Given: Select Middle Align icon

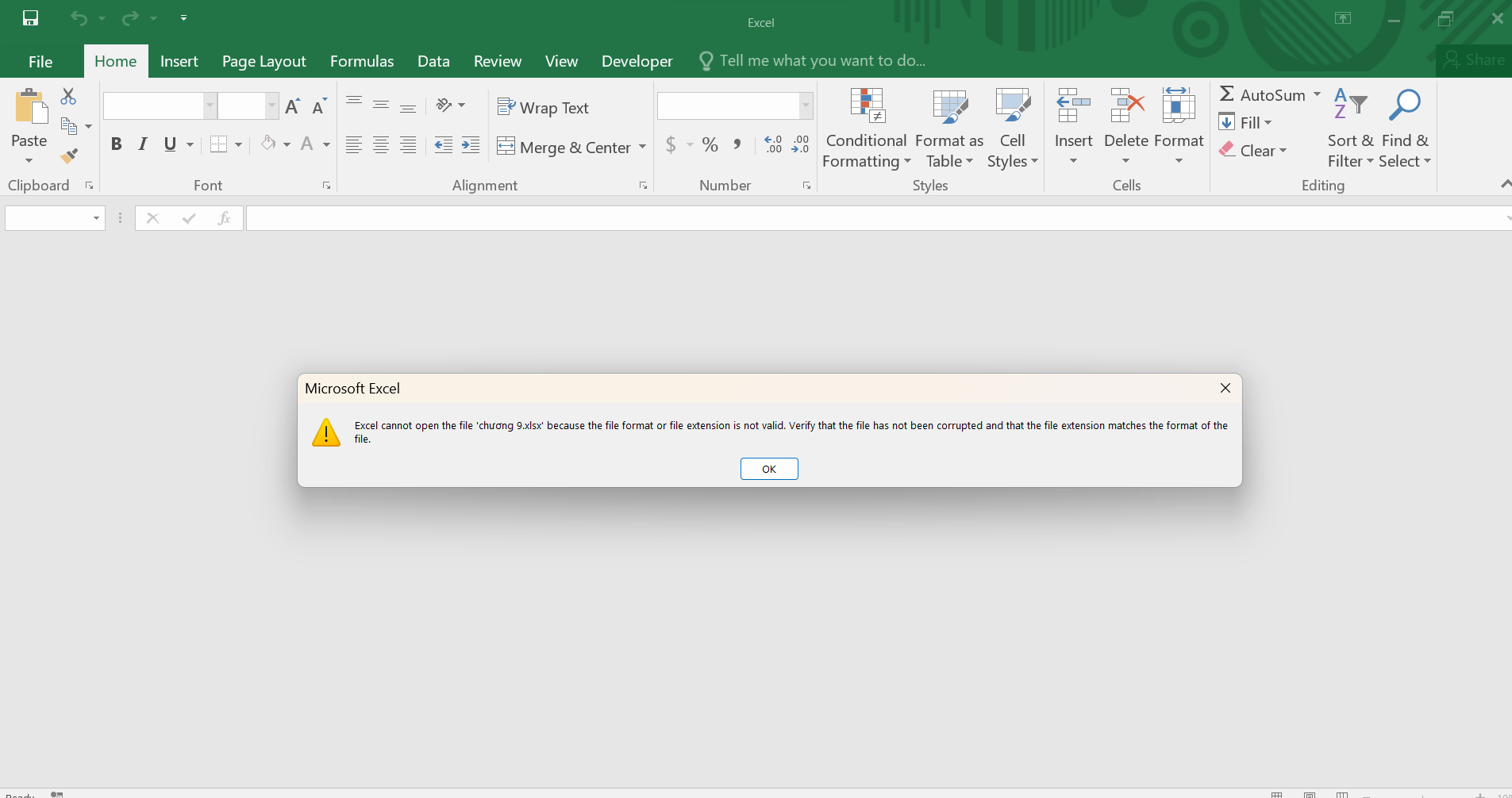Looking at the screenshot, I should (381, 104).
